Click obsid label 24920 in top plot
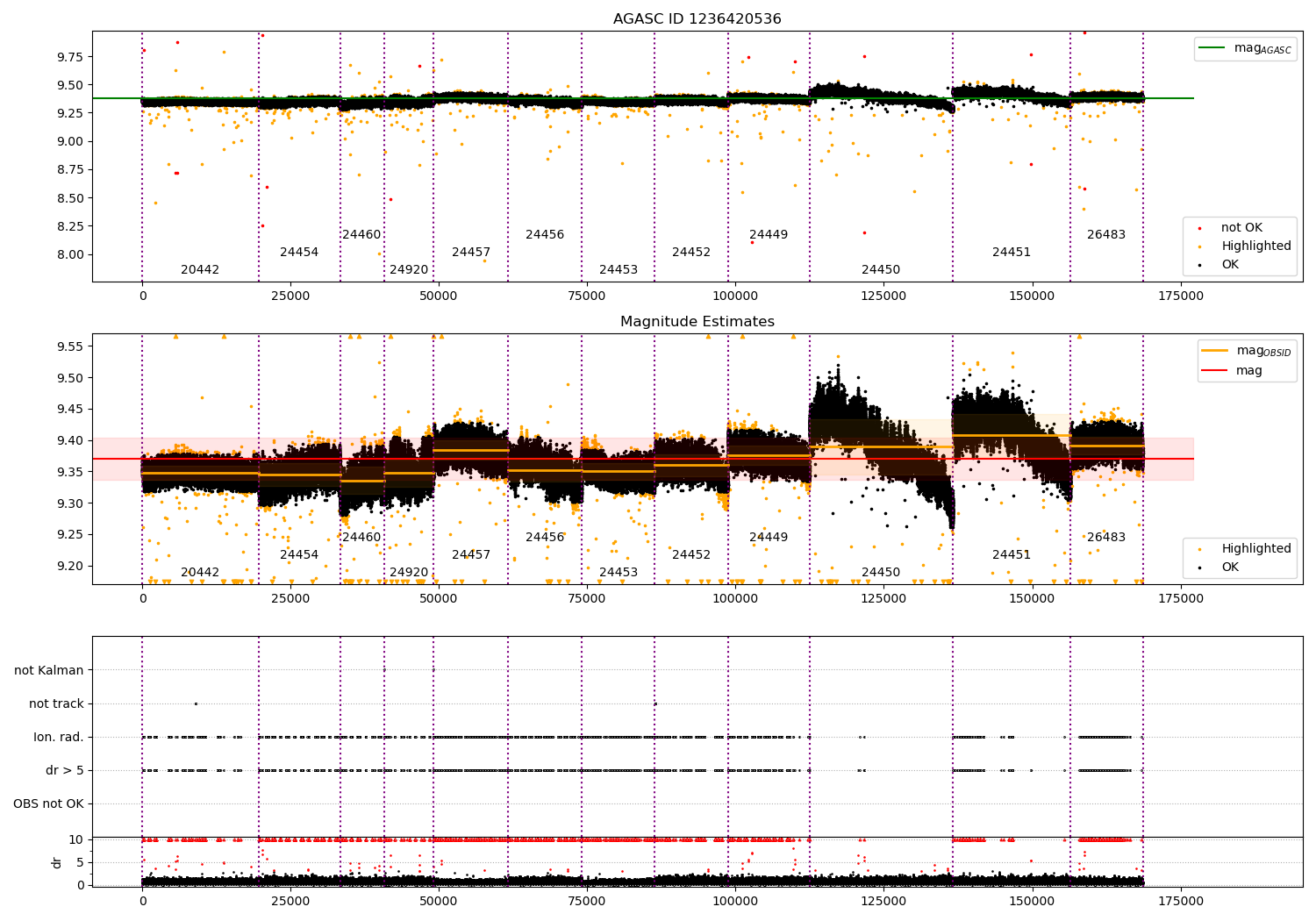The height and width of the screenshot is (921, 1316). point(409,270)
